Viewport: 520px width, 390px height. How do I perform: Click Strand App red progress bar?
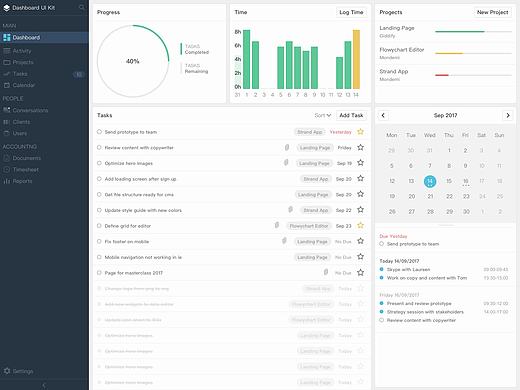point(442,75)
